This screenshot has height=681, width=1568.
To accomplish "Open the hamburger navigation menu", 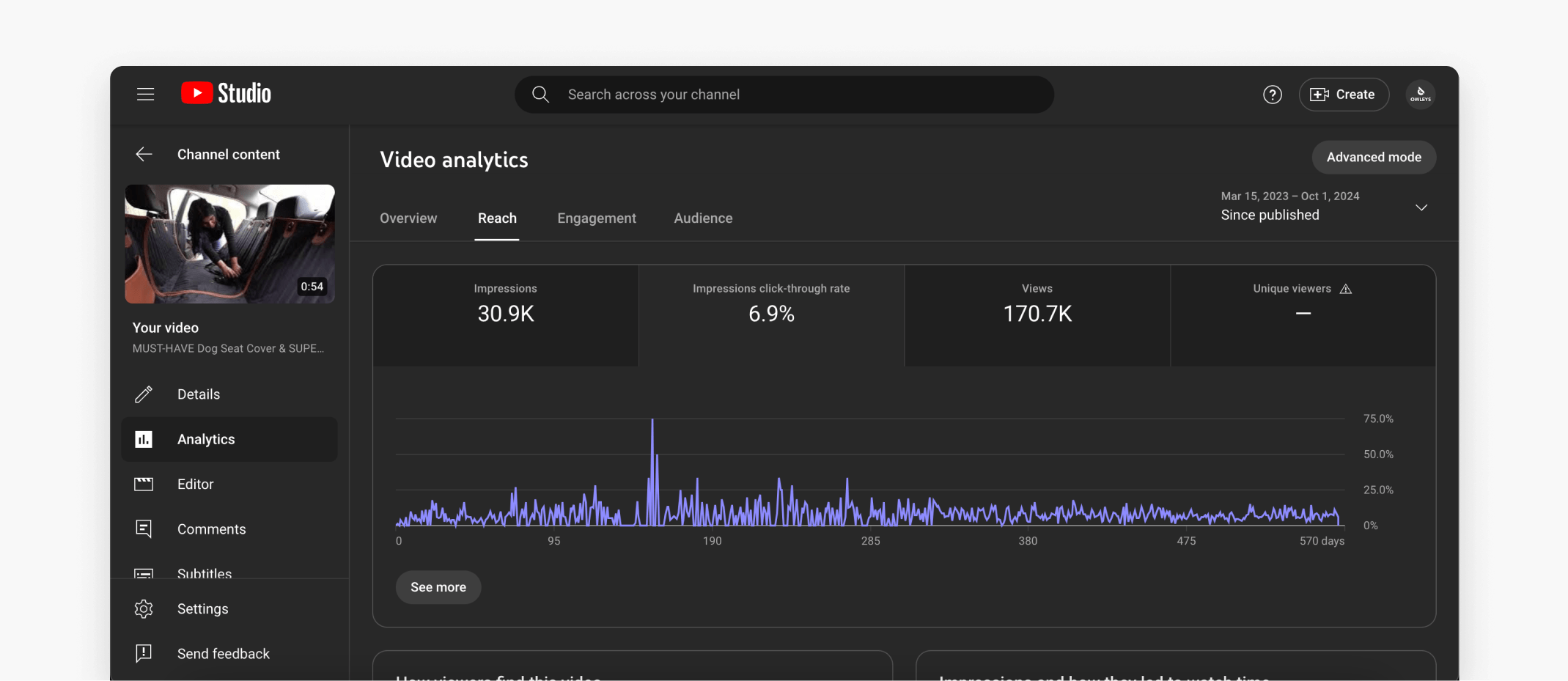I will pyautogui.click(x=145, y=94).
